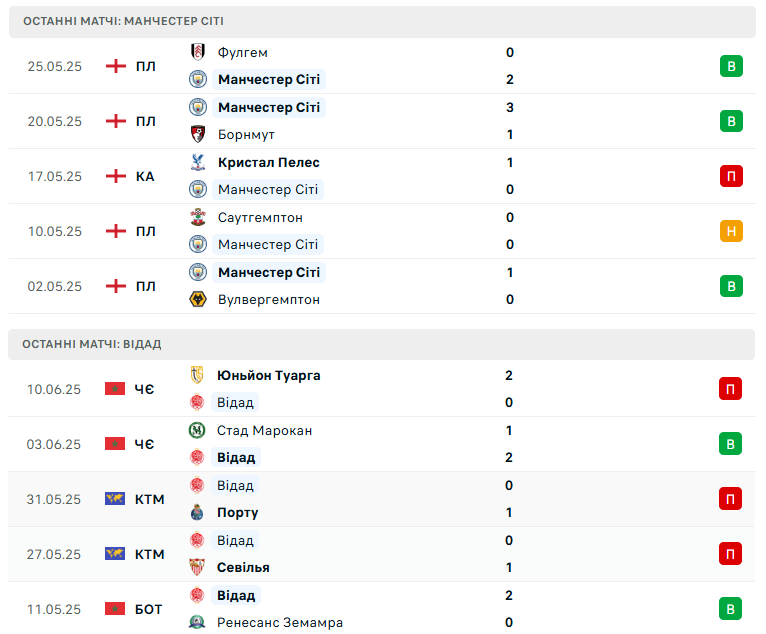Screen dimensions: 766x634
Task: Click the Wolverhampton wolf crest icon
Action: (x=198, y=299)
